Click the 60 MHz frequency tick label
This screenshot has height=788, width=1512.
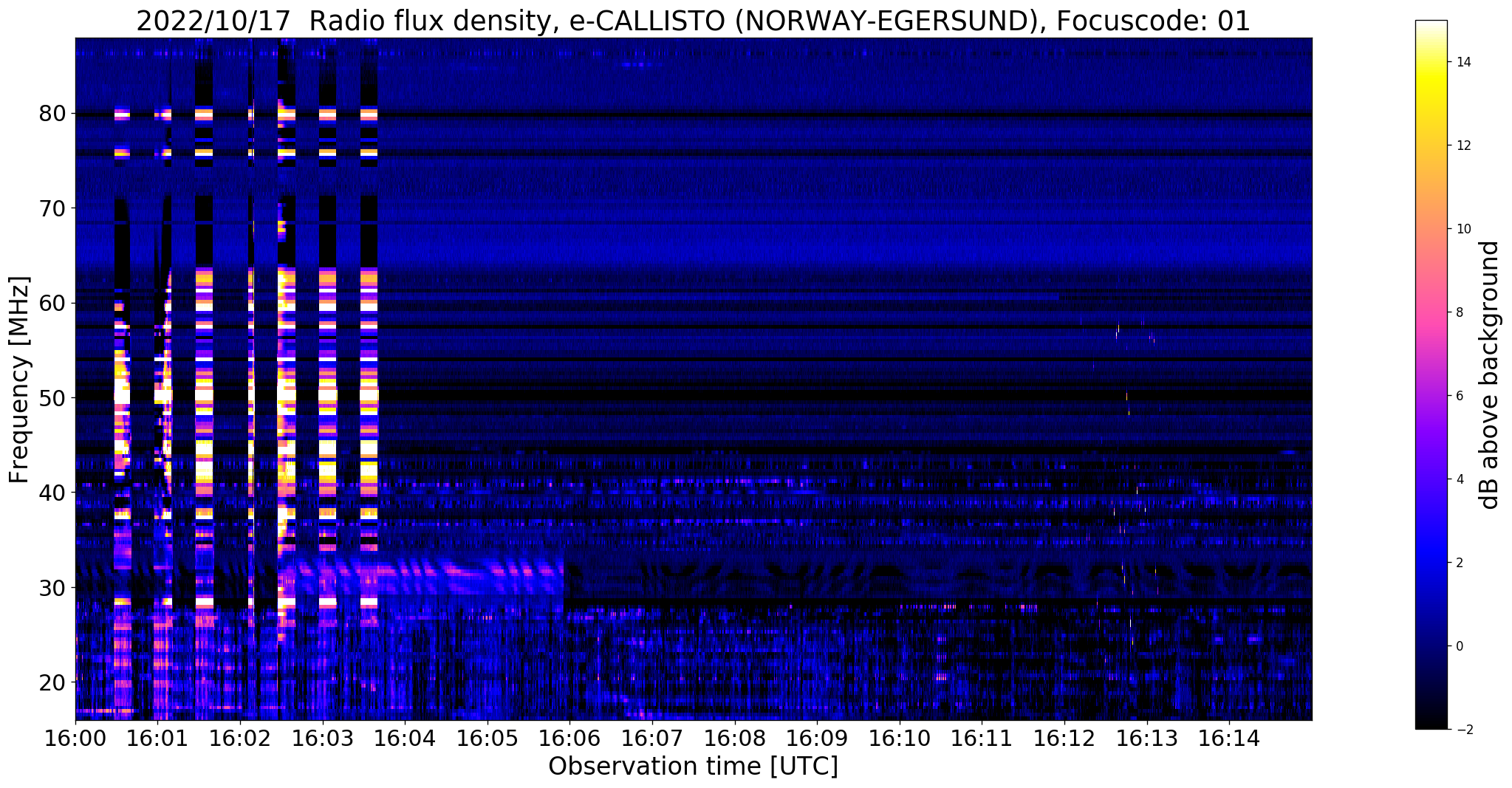(x=52, y=303)
